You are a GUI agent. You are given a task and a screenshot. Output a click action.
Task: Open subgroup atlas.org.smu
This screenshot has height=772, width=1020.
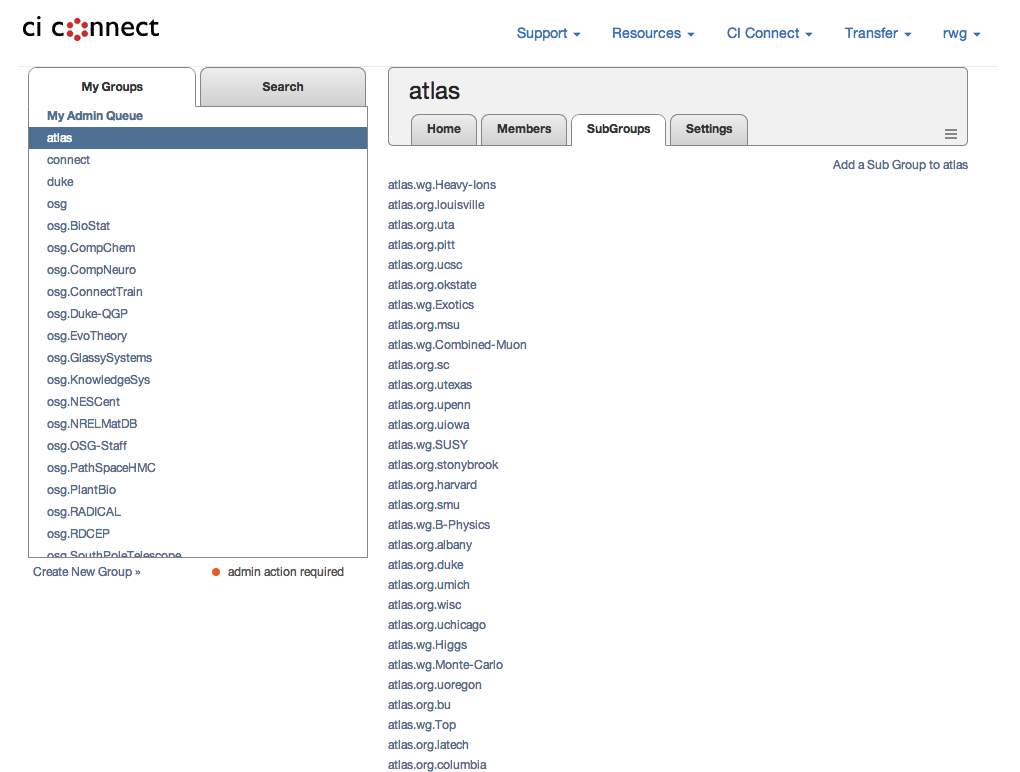423,505
